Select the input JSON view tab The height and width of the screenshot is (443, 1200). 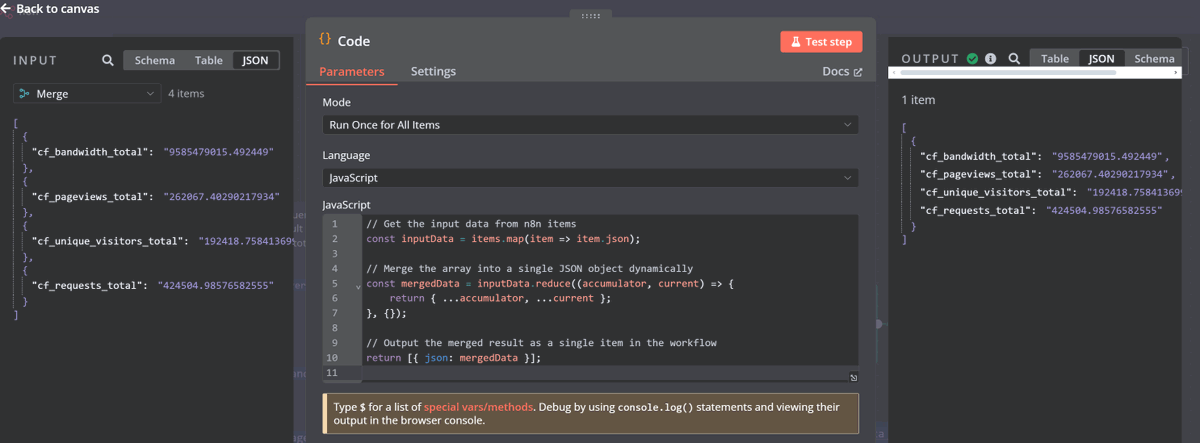coord(256,60)
